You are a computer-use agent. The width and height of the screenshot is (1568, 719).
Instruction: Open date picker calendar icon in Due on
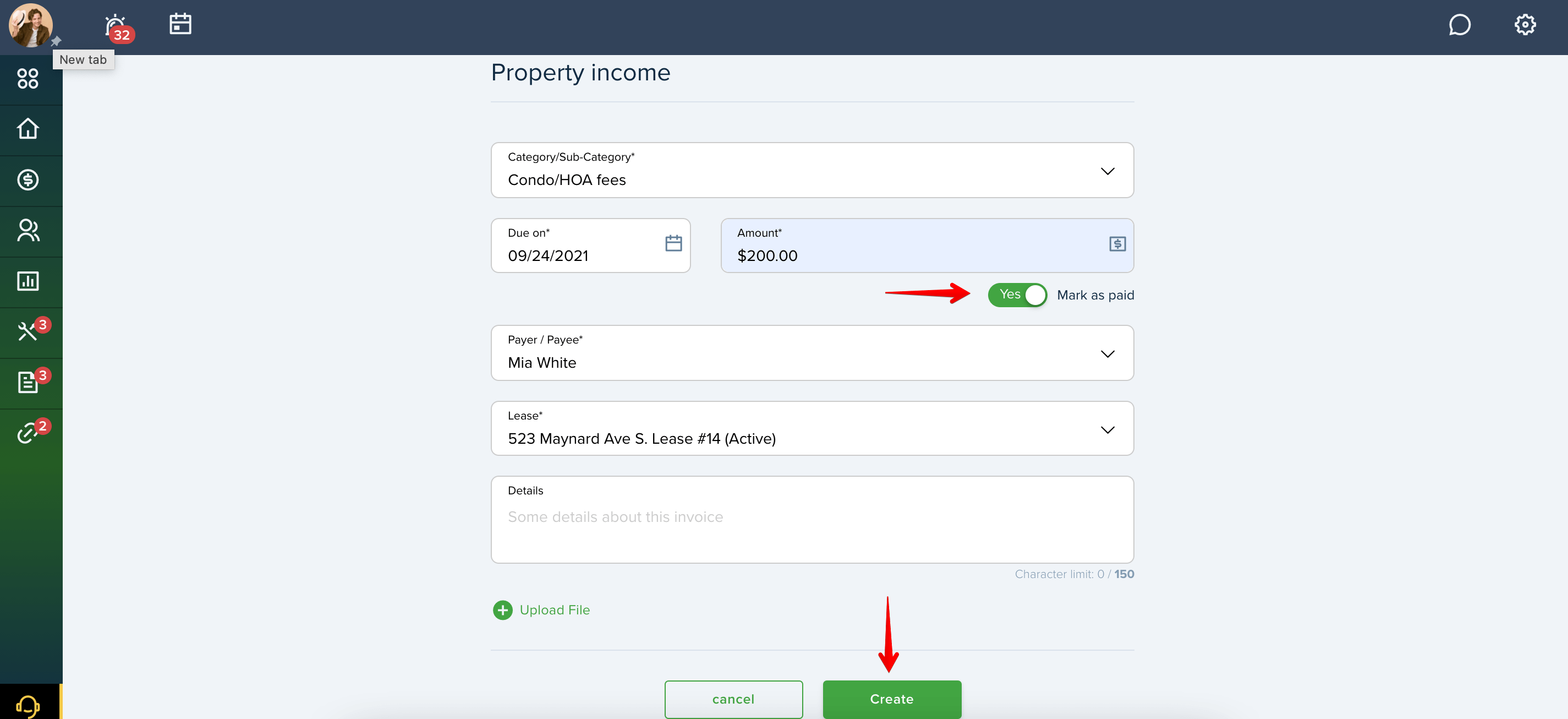point(673,243)
